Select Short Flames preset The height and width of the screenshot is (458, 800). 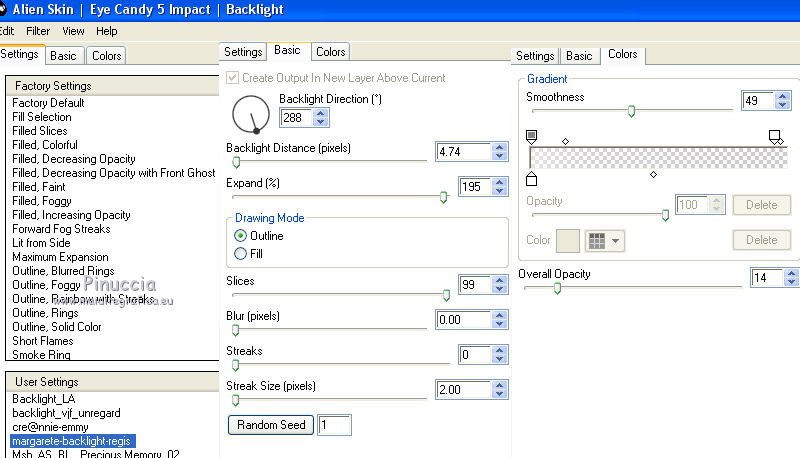tap(43, 341)
